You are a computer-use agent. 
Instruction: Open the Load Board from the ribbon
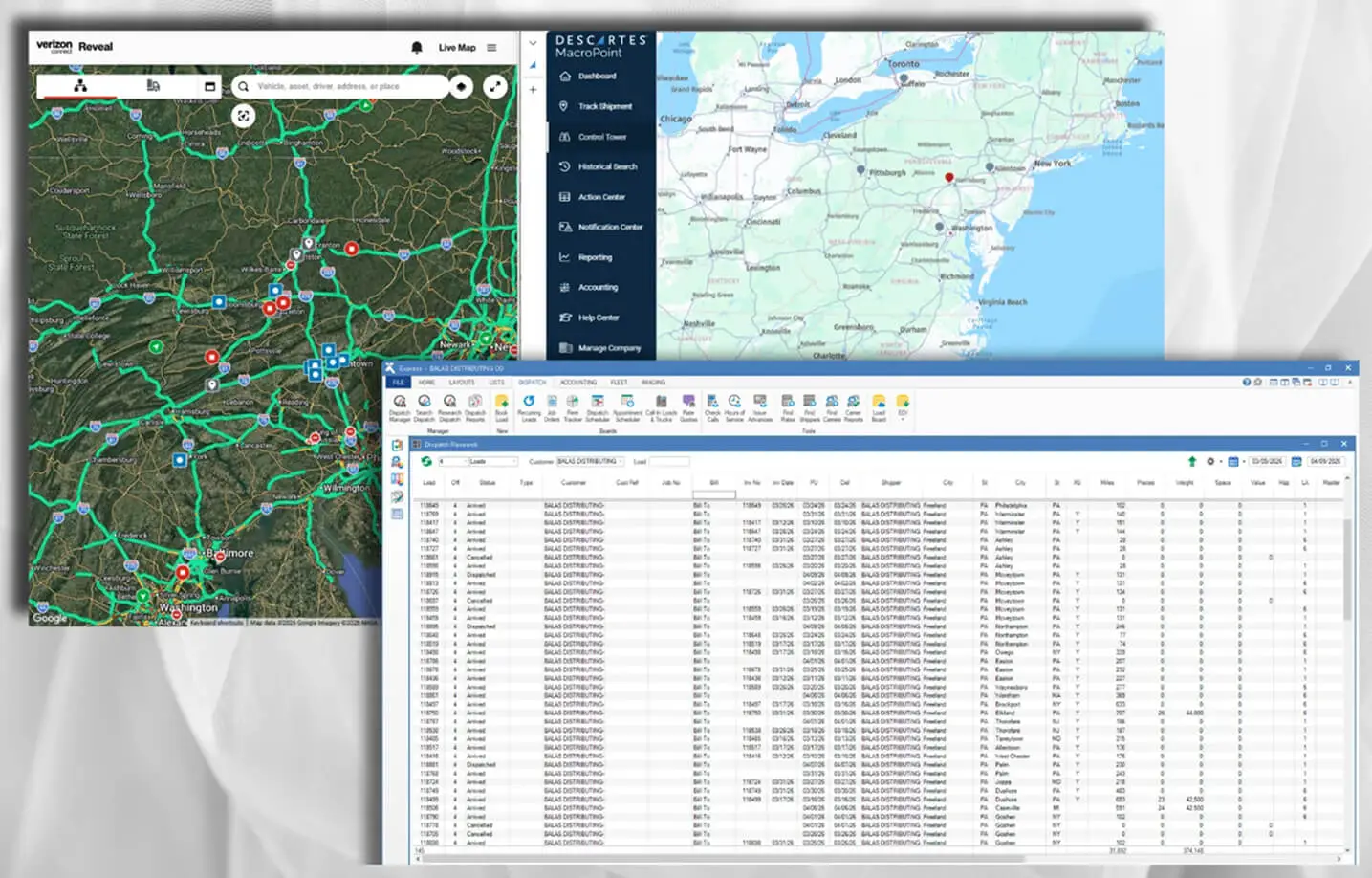tap(879, 408)
